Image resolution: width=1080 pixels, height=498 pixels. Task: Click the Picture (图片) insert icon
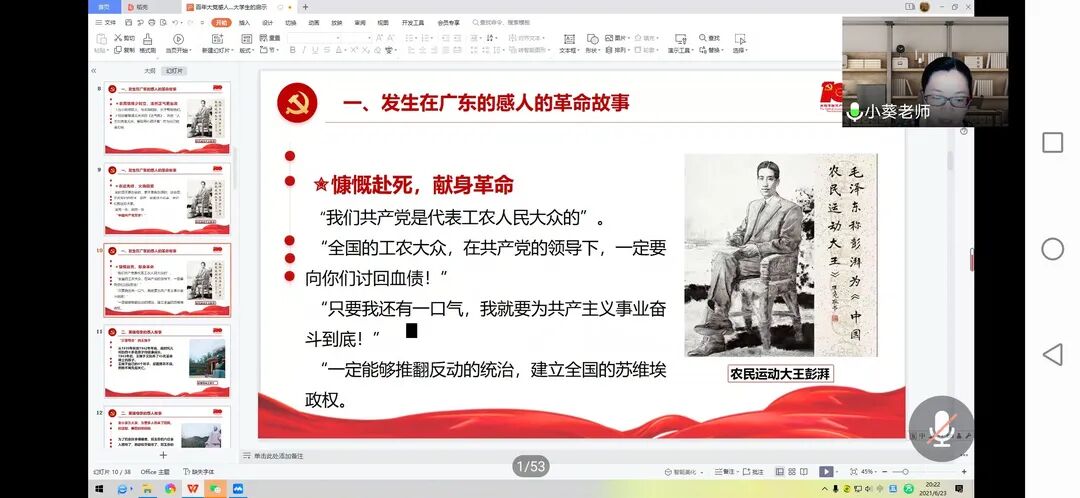coord(609,38)
